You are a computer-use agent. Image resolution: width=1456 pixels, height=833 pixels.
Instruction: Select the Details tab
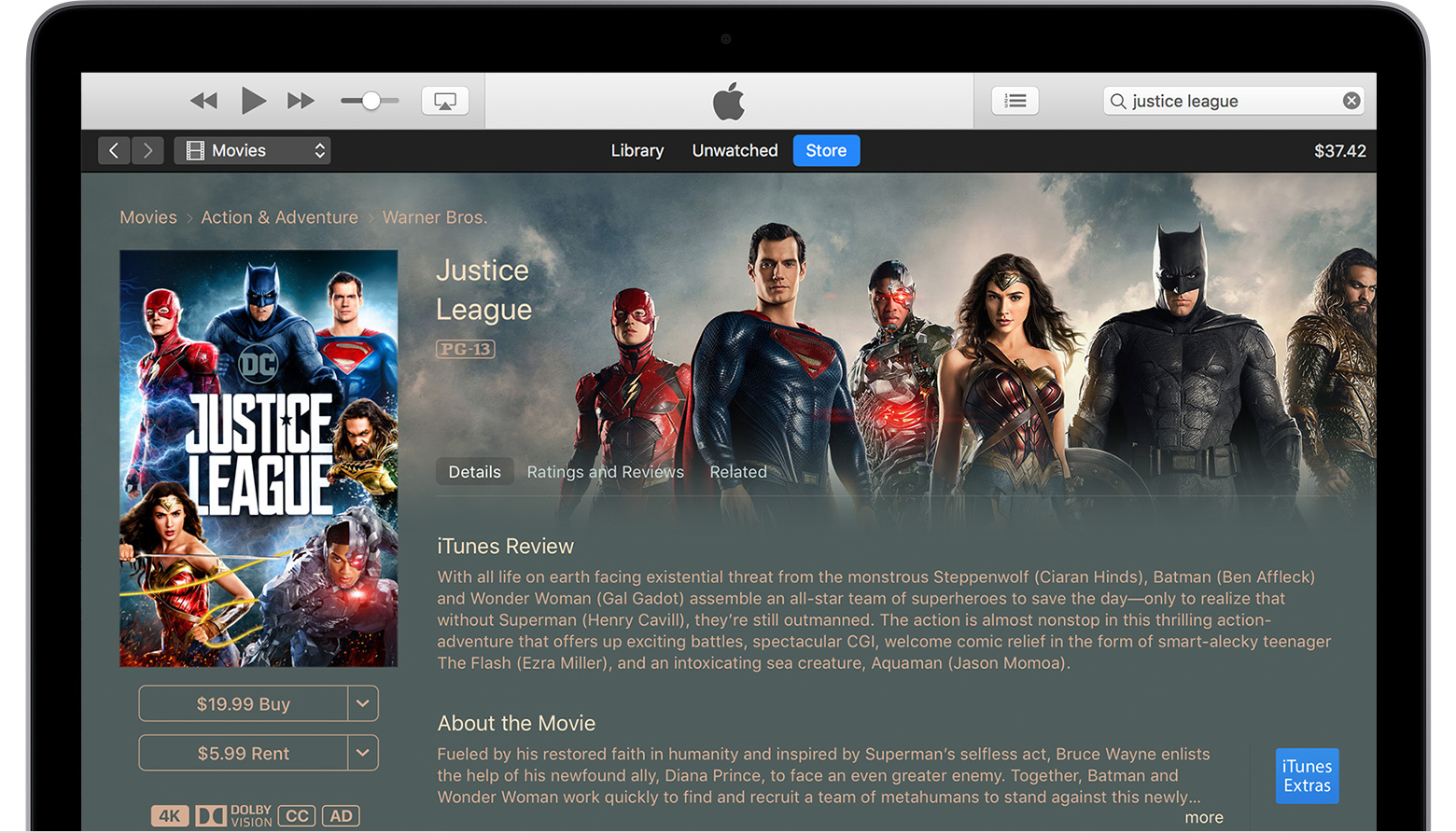click(474, 472)
